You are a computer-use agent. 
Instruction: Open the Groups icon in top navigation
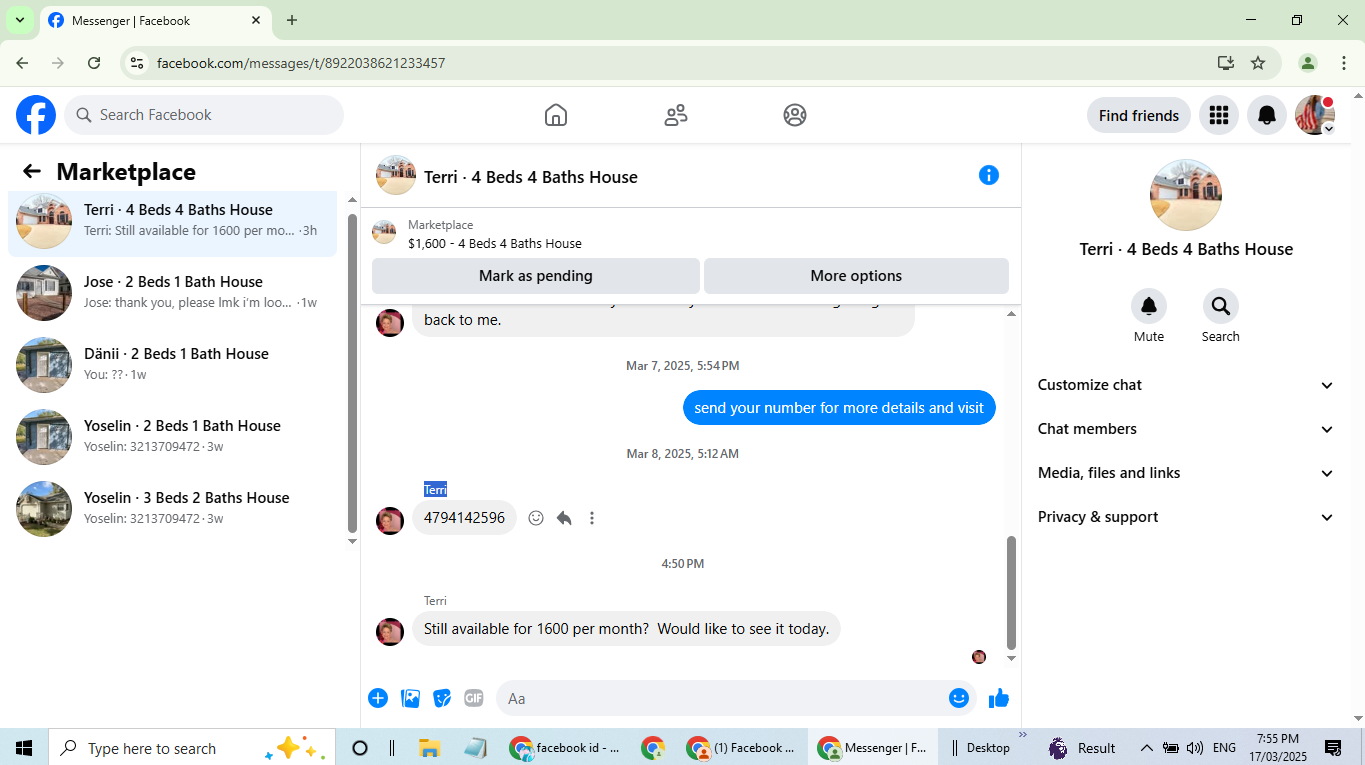coord(795,115)
